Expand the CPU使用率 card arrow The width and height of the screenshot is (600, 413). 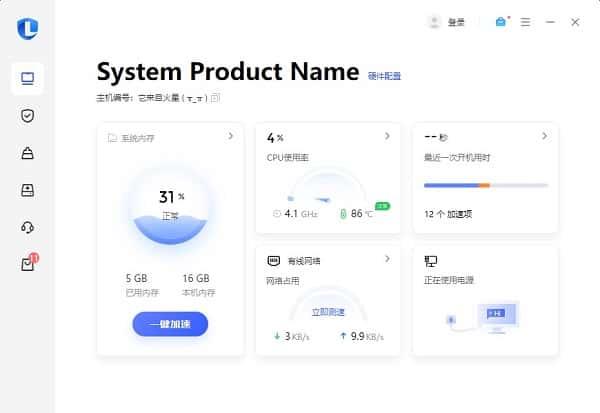[387, 136]
